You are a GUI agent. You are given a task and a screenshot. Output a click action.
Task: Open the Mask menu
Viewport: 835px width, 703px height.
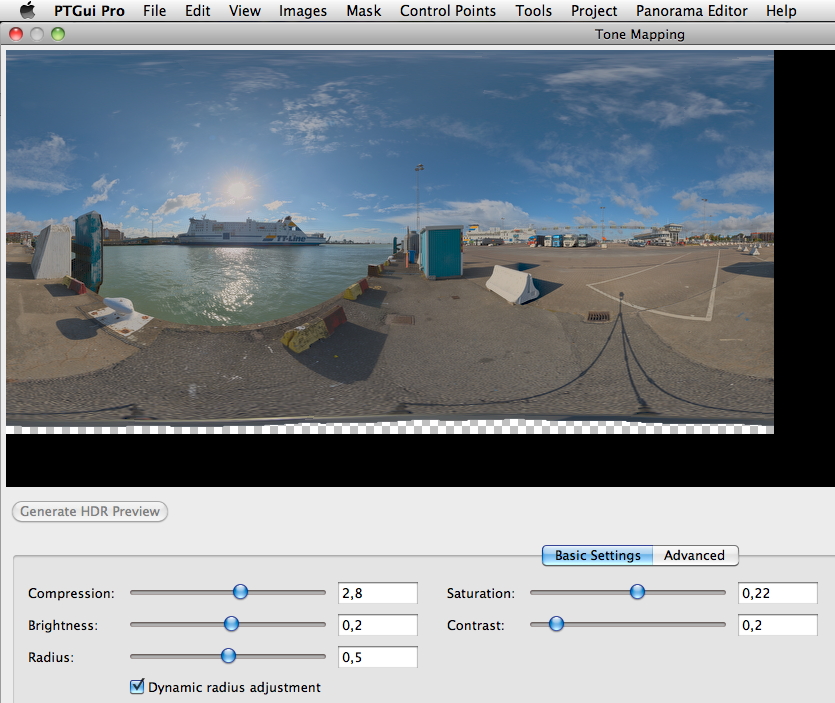coord(363,11)
